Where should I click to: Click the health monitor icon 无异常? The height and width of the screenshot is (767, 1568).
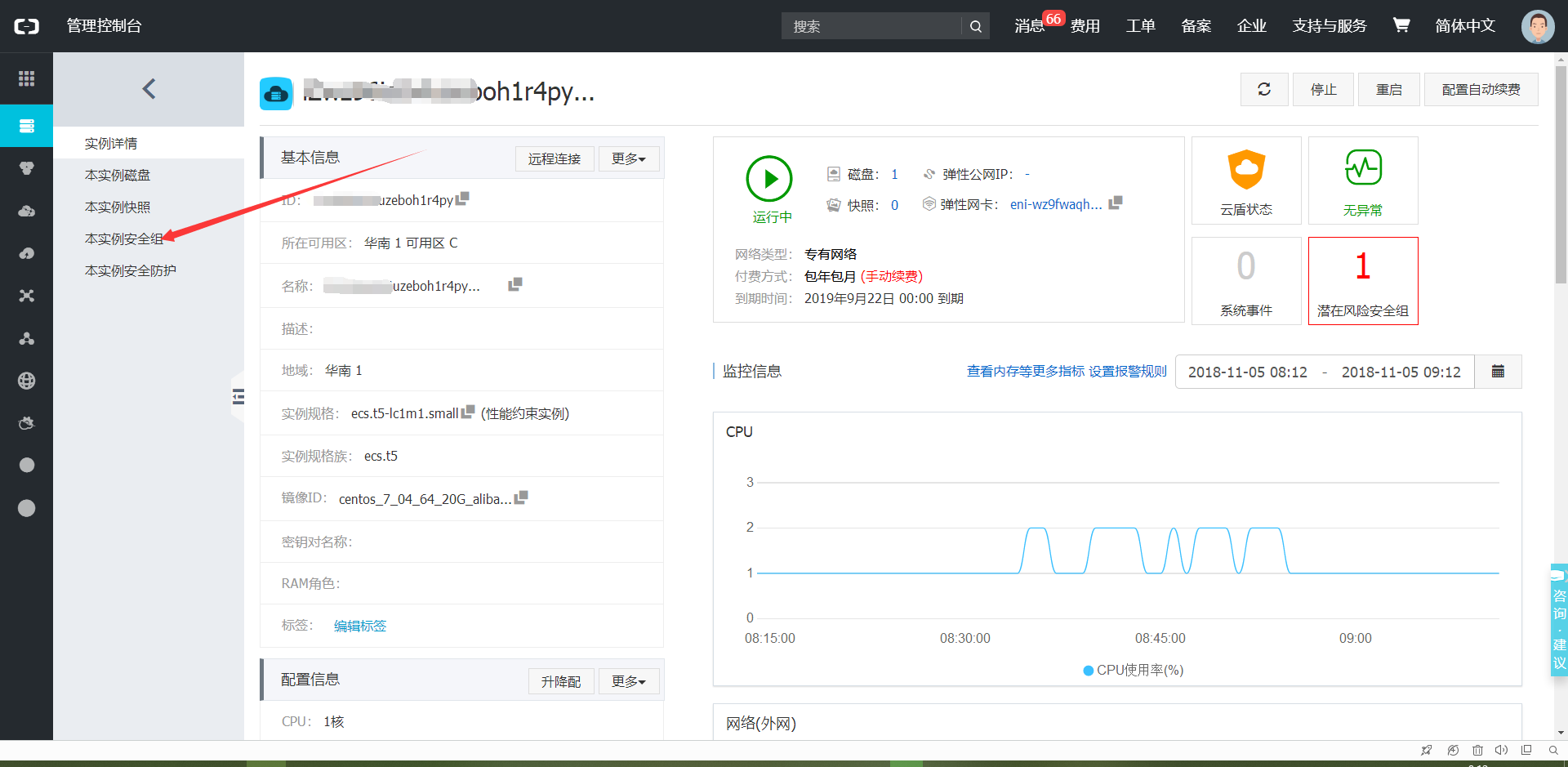tap(1363, 167)
